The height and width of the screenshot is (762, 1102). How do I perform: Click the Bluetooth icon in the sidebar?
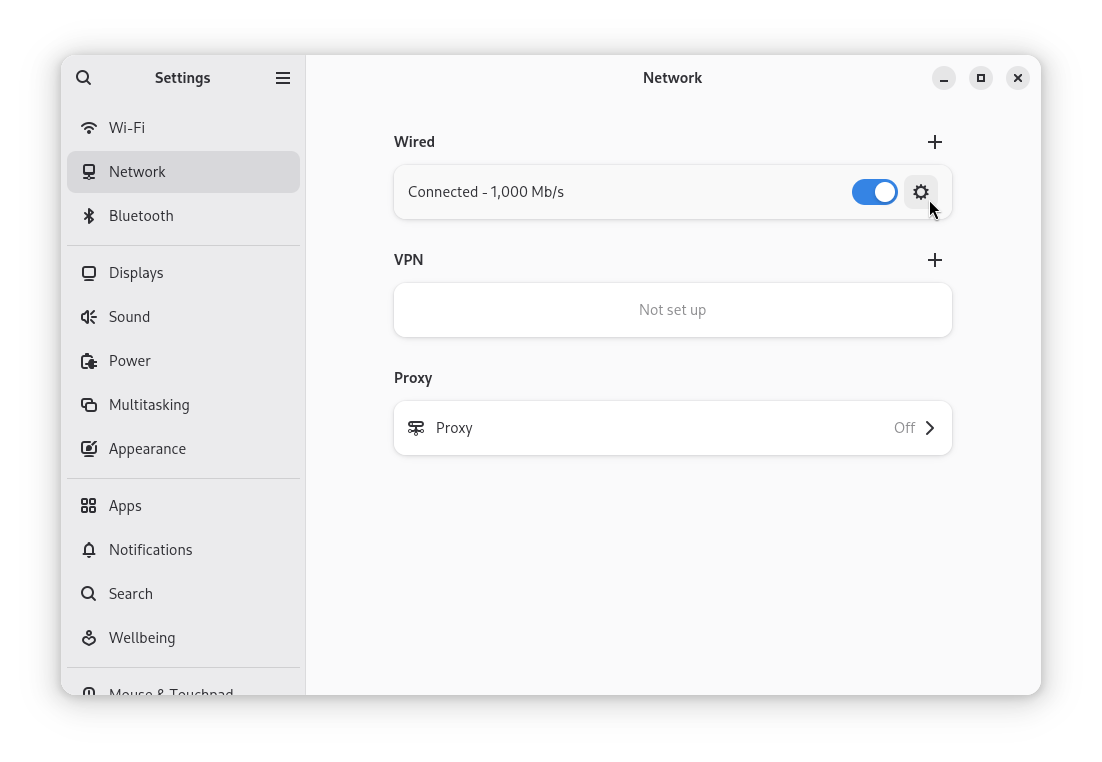pos(89,215)
